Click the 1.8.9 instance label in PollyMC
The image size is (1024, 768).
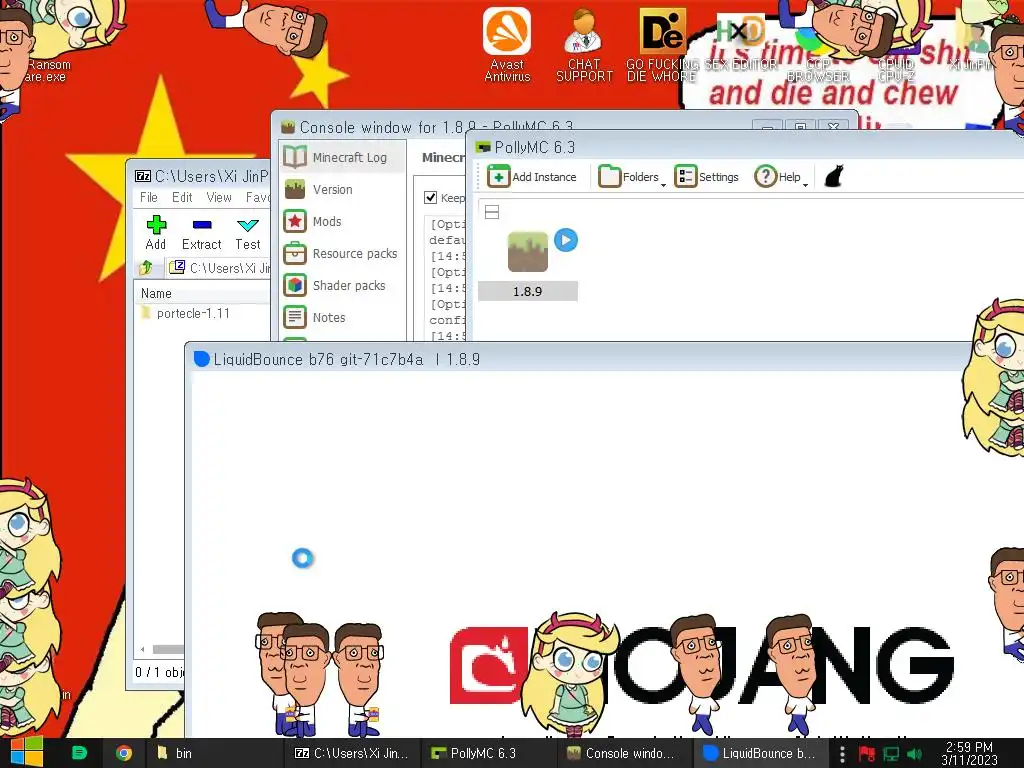click(x=528, y=291)
